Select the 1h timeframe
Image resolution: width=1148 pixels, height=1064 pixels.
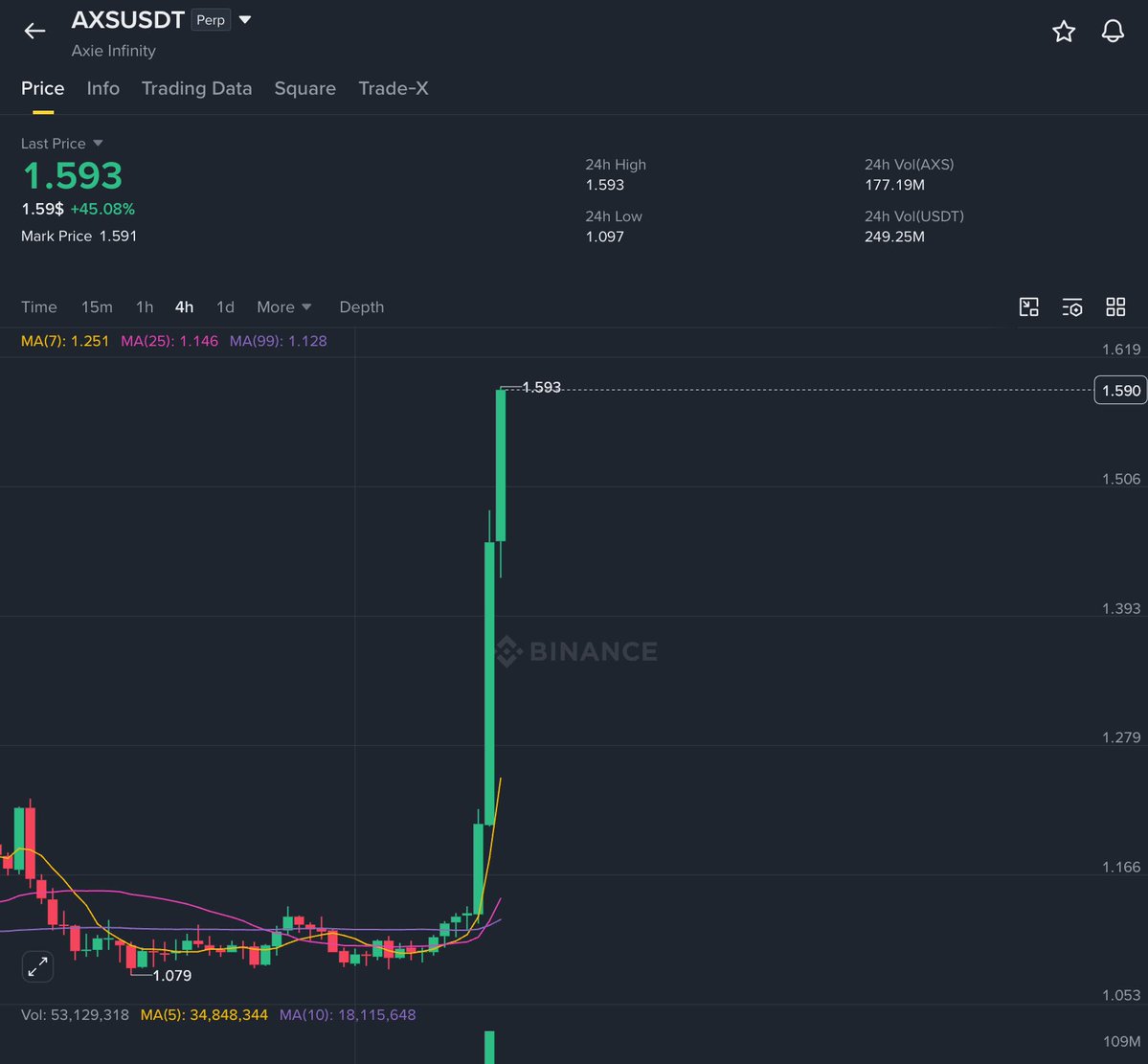tap(145, 306)
